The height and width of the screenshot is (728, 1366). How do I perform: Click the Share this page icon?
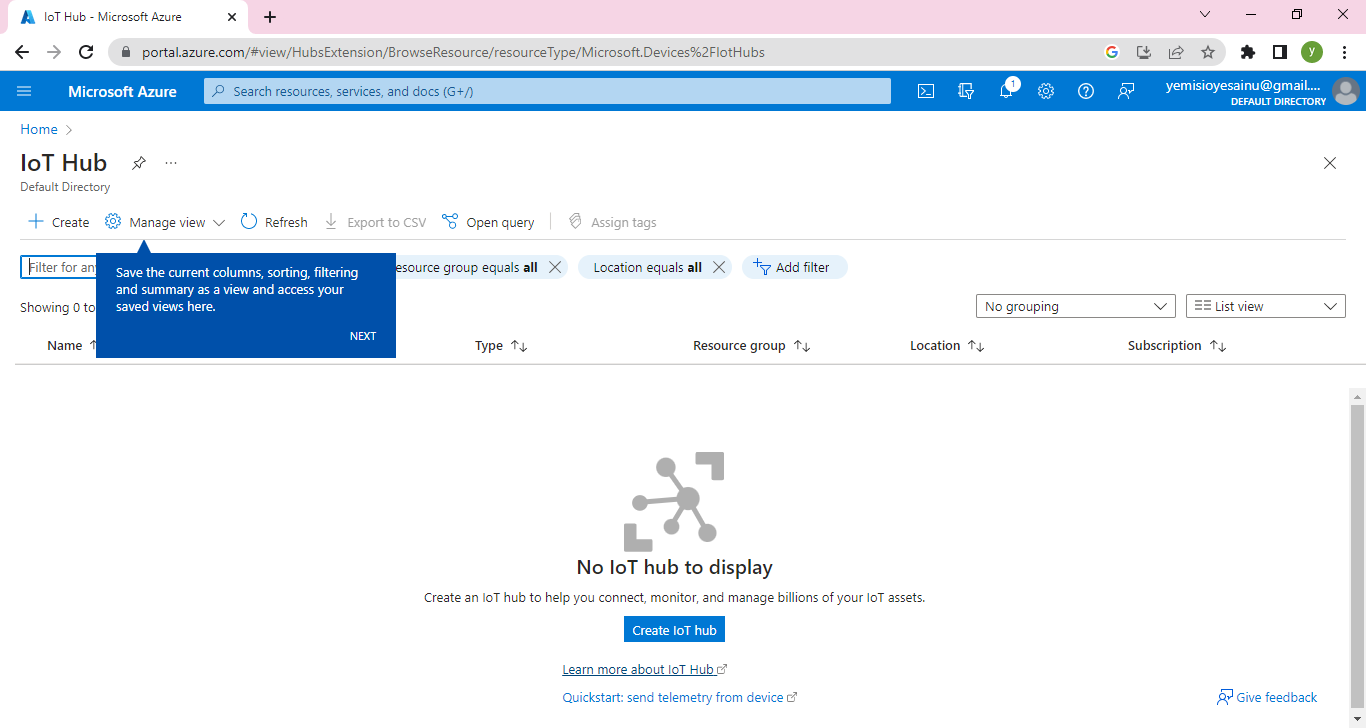click(x=1176, y=52)
